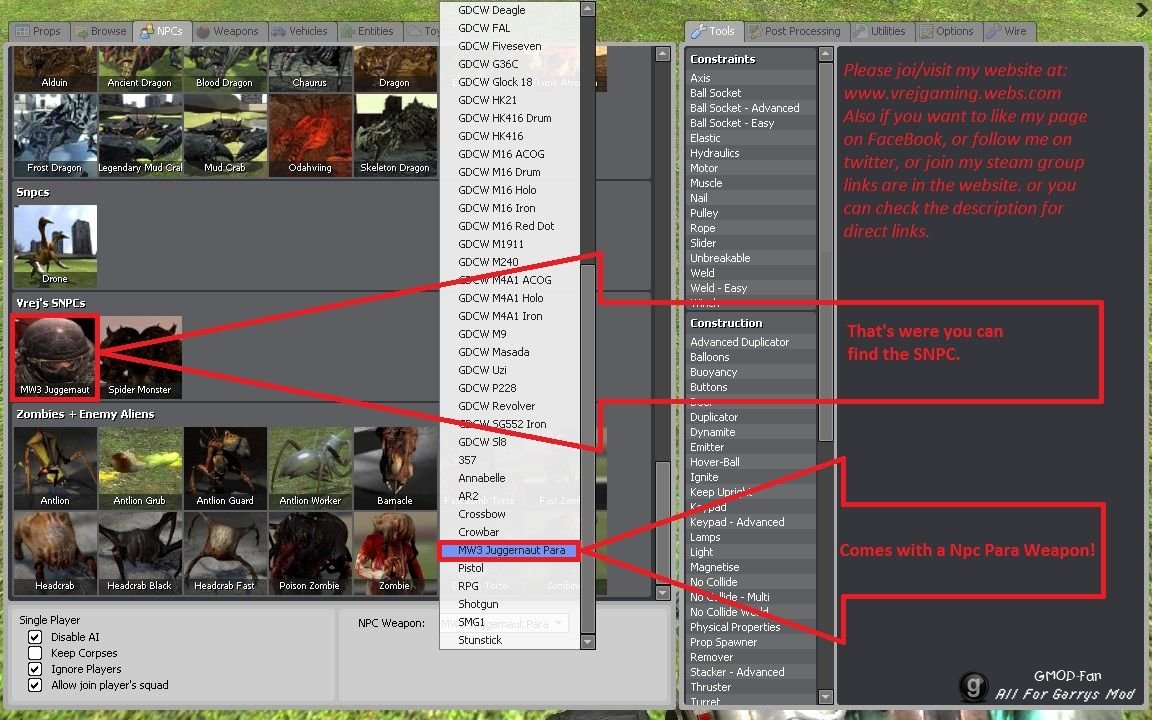This screenshot has height=720, width=1152.
Task: Spawn the Antlion Guard NPC
Action: [x=225, y=468]
